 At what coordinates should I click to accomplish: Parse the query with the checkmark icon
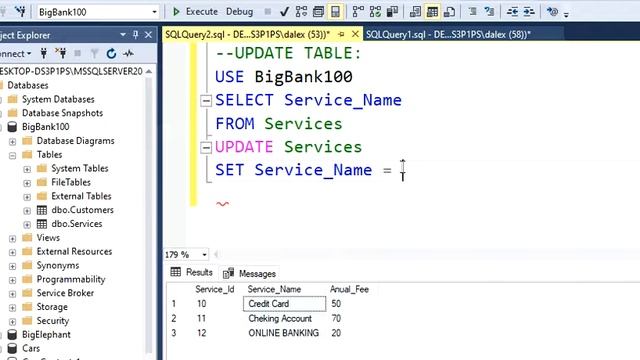pos(284,11)
